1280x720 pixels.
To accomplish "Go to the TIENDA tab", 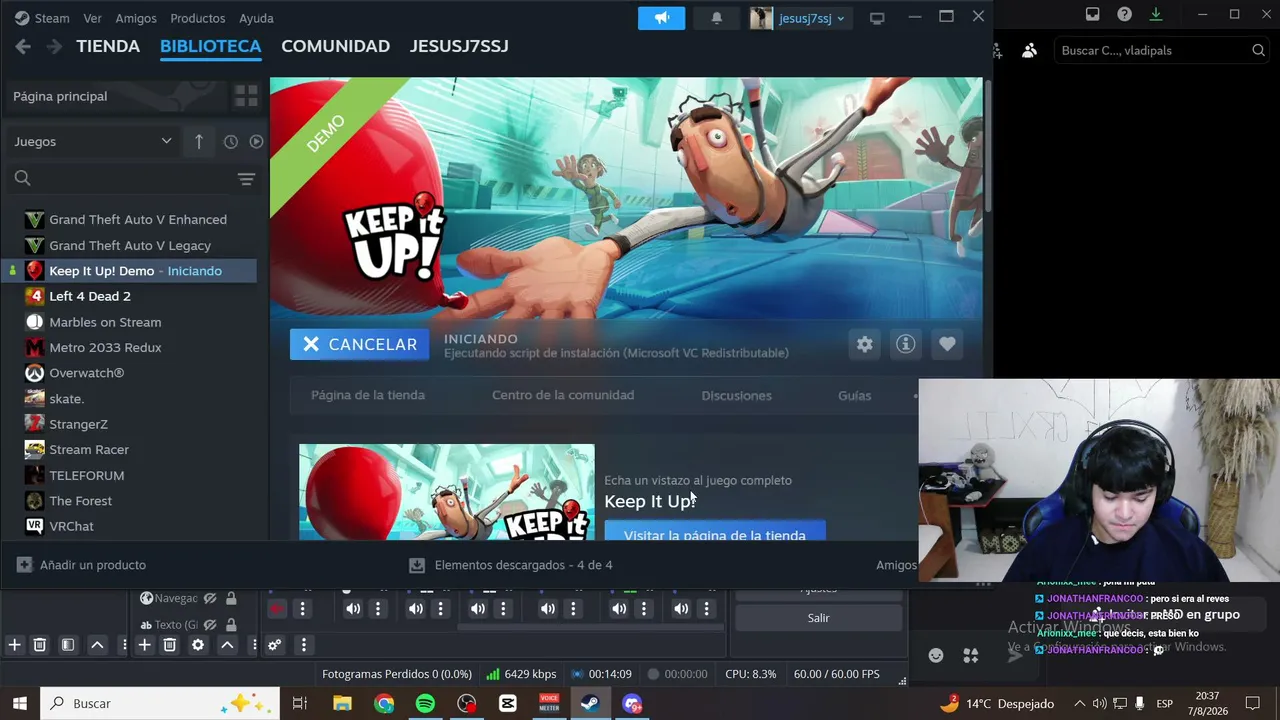I will tap(108, 46).
